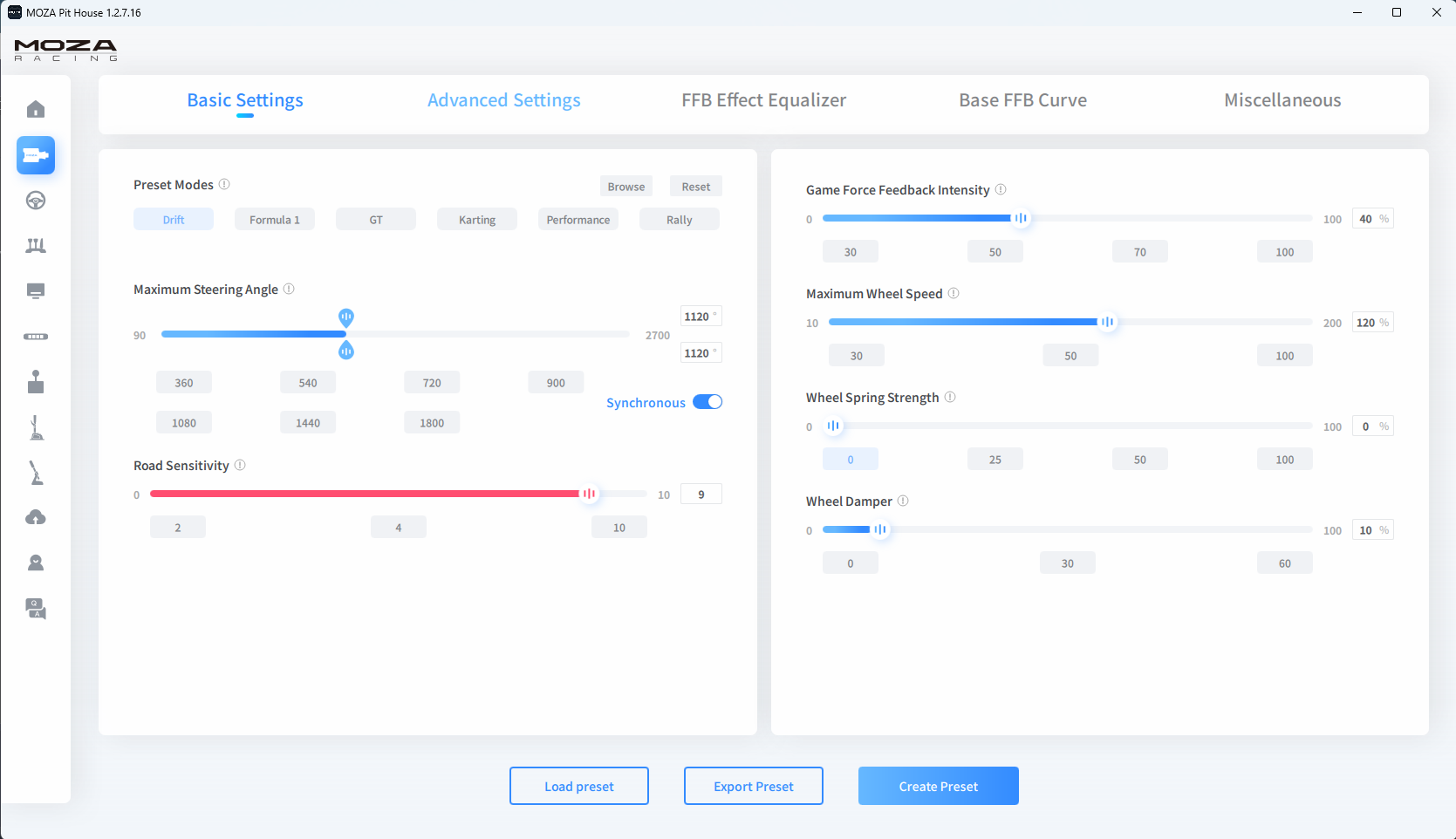Click the Create Preset button

[x=938, y=786]
